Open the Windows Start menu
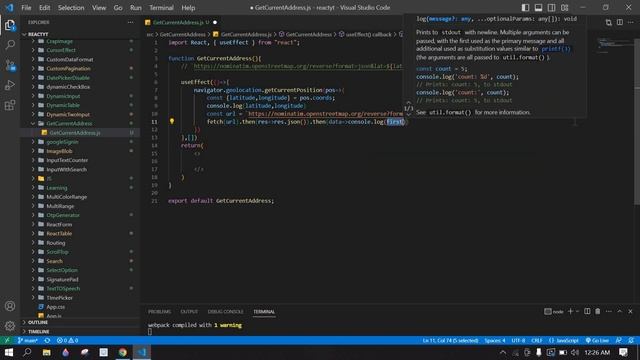This screenshot has height=360, width=640. 8,352
